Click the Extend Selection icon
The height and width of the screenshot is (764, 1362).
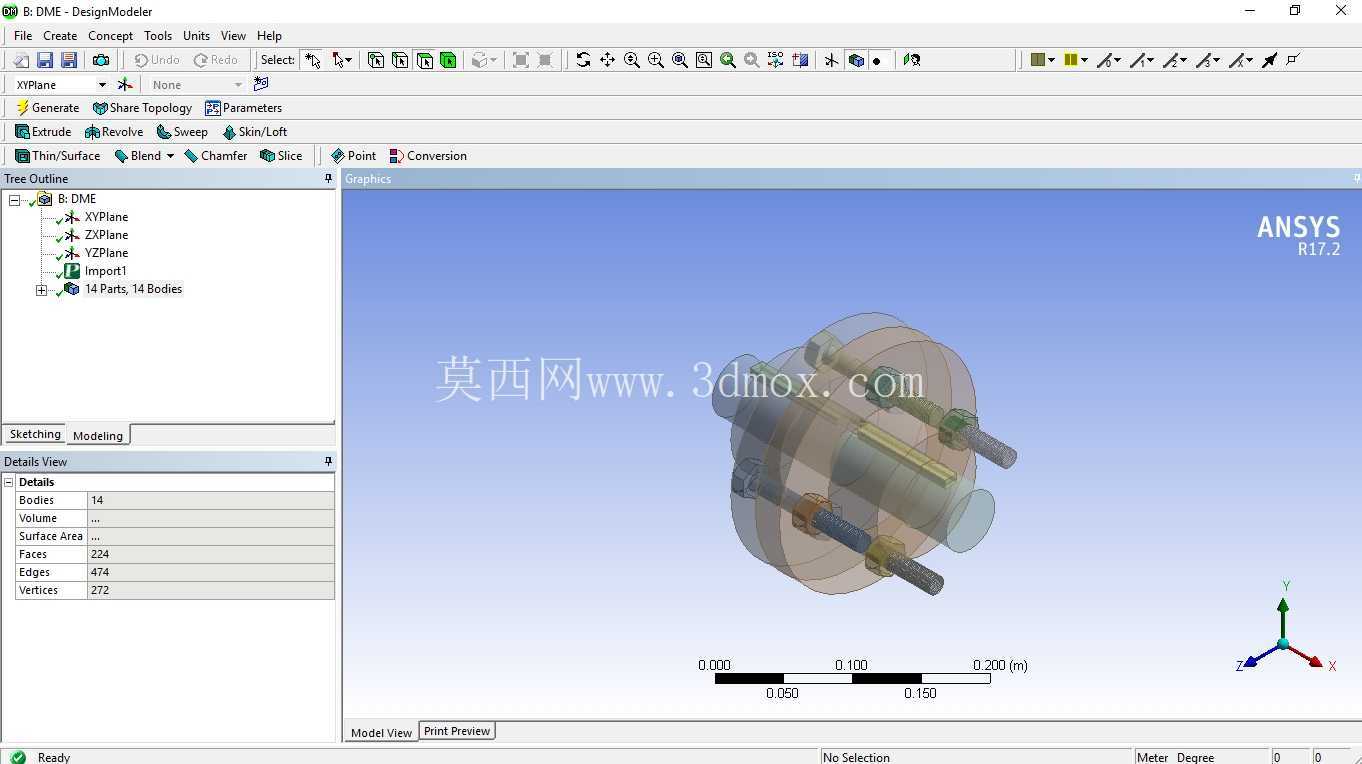click(x=482, y=60)
